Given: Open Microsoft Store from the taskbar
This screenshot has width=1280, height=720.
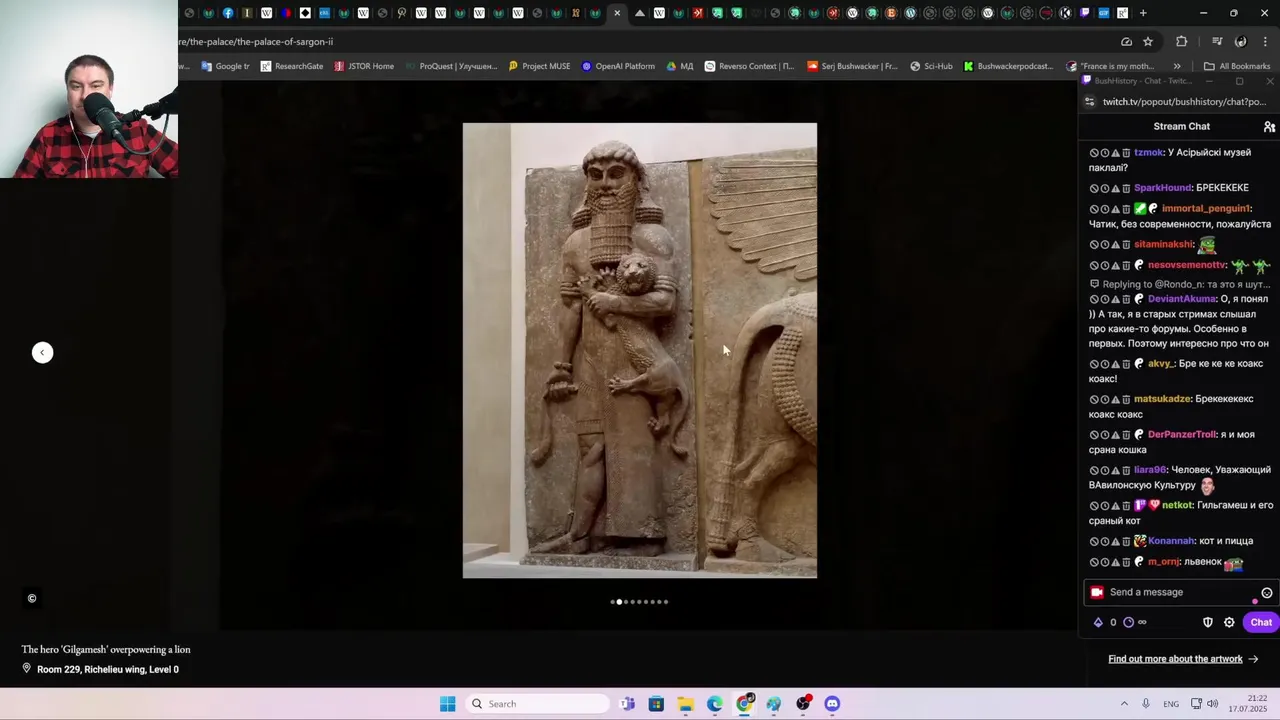Looking at the screenshot, I should coord(656,704).
